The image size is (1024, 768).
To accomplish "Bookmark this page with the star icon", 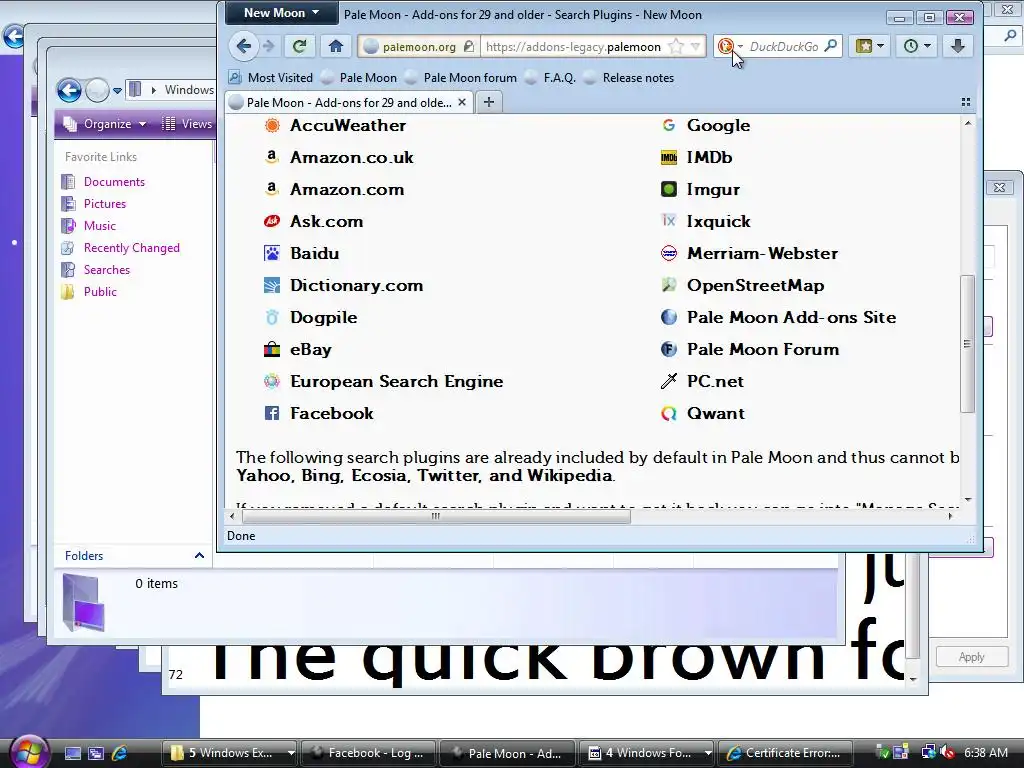I will coord(677,46).
